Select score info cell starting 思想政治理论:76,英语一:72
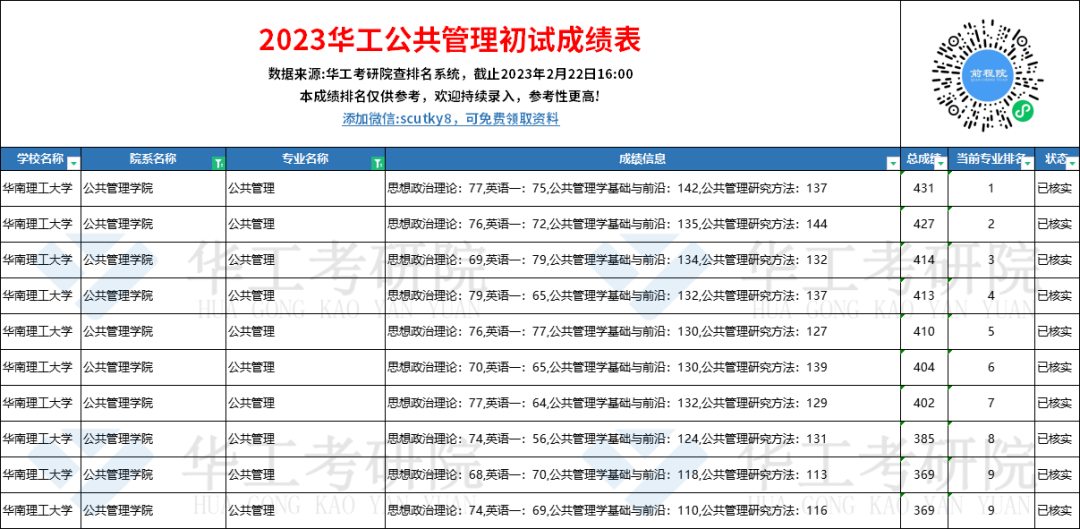Image resolution: width=1080 pixels, height=529 pixels. click(x=643, y=224)
